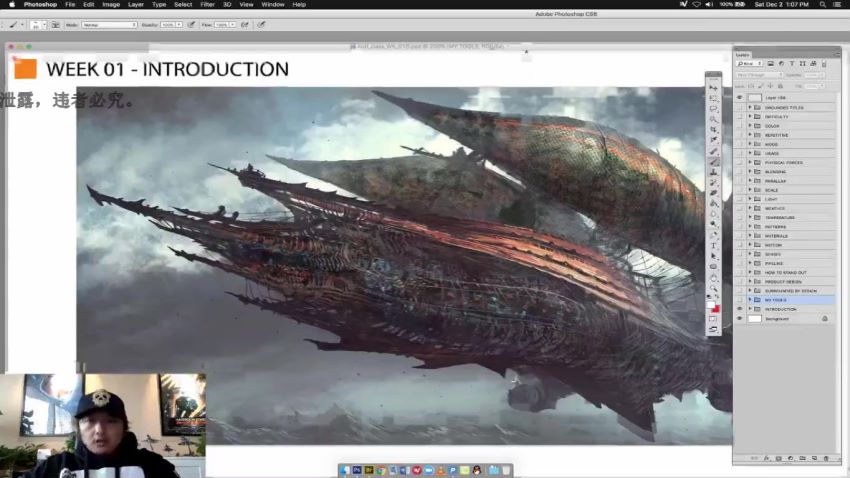Click the foreground color swatch
Image resolution: width=850 pixels, height=478 pixels.
(x=711, y=305)
